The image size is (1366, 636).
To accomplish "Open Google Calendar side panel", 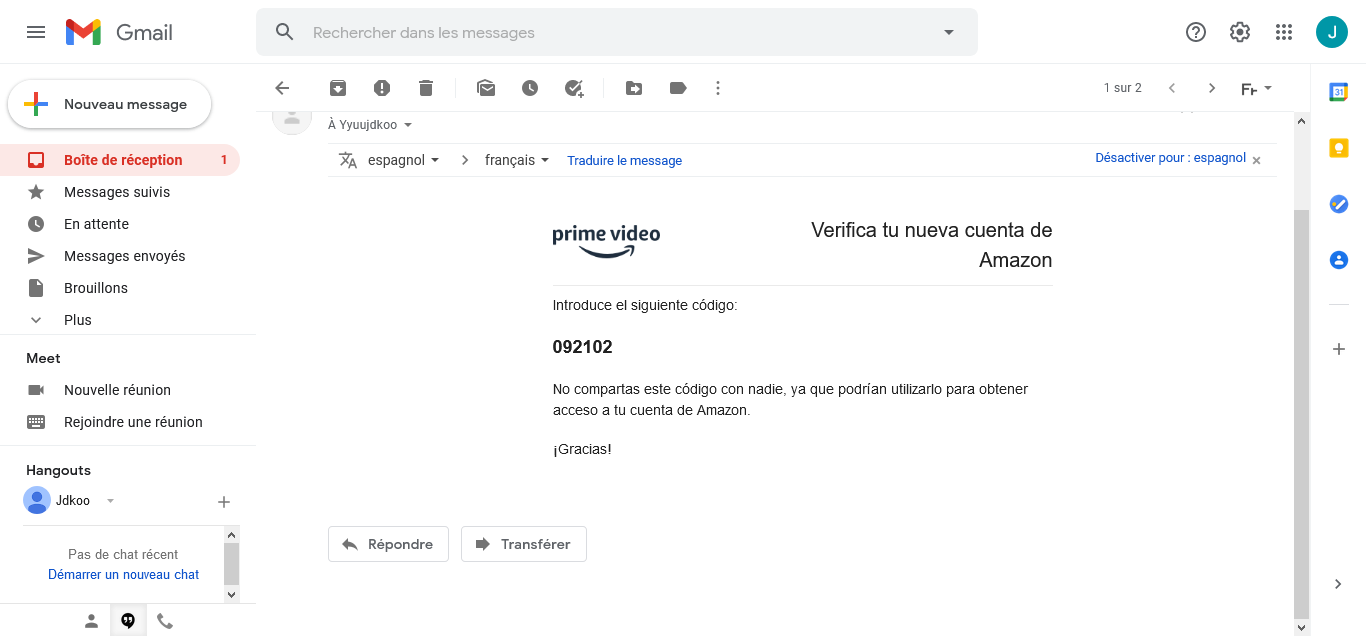I will click(x=1338, y=92).
